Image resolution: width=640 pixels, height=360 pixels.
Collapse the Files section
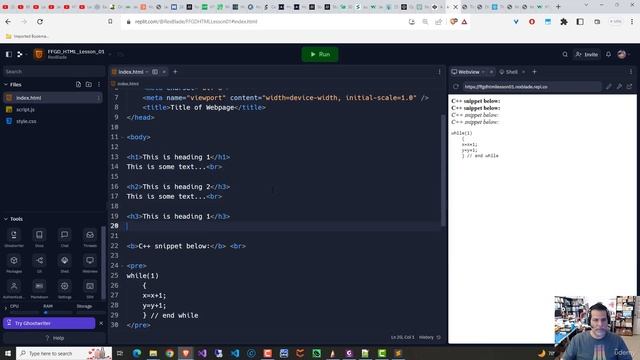coord(6,84)
